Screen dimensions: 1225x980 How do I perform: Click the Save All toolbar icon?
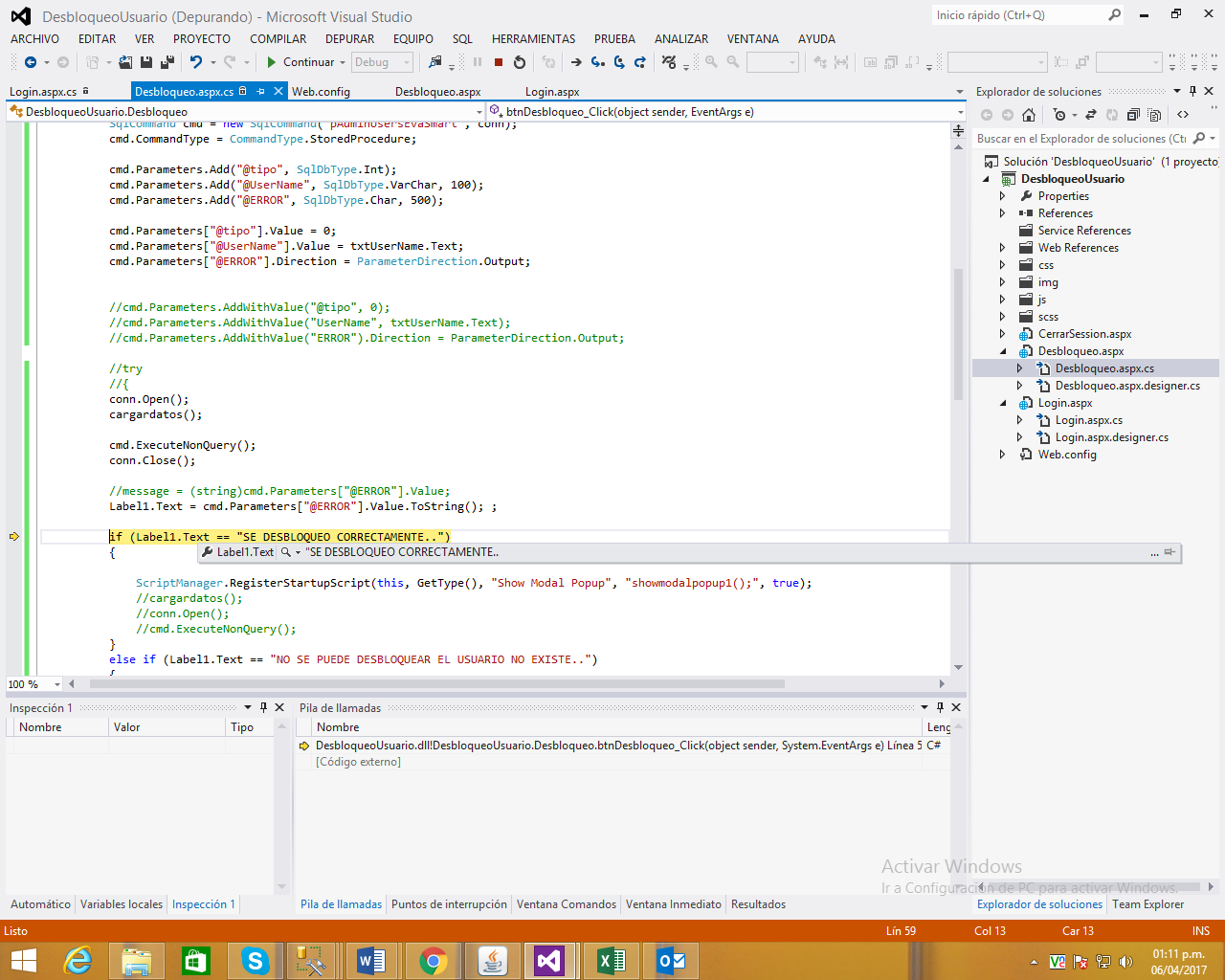point(167,62)
